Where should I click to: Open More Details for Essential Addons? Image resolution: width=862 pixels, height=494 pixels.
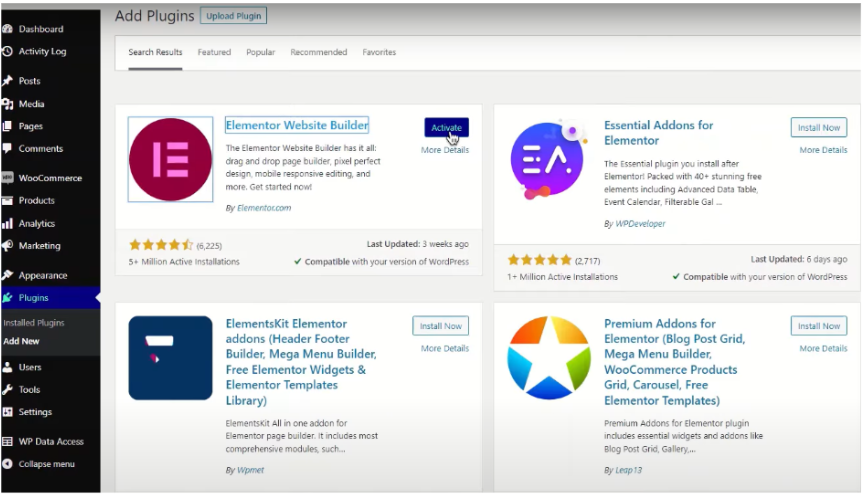point(824,150)
